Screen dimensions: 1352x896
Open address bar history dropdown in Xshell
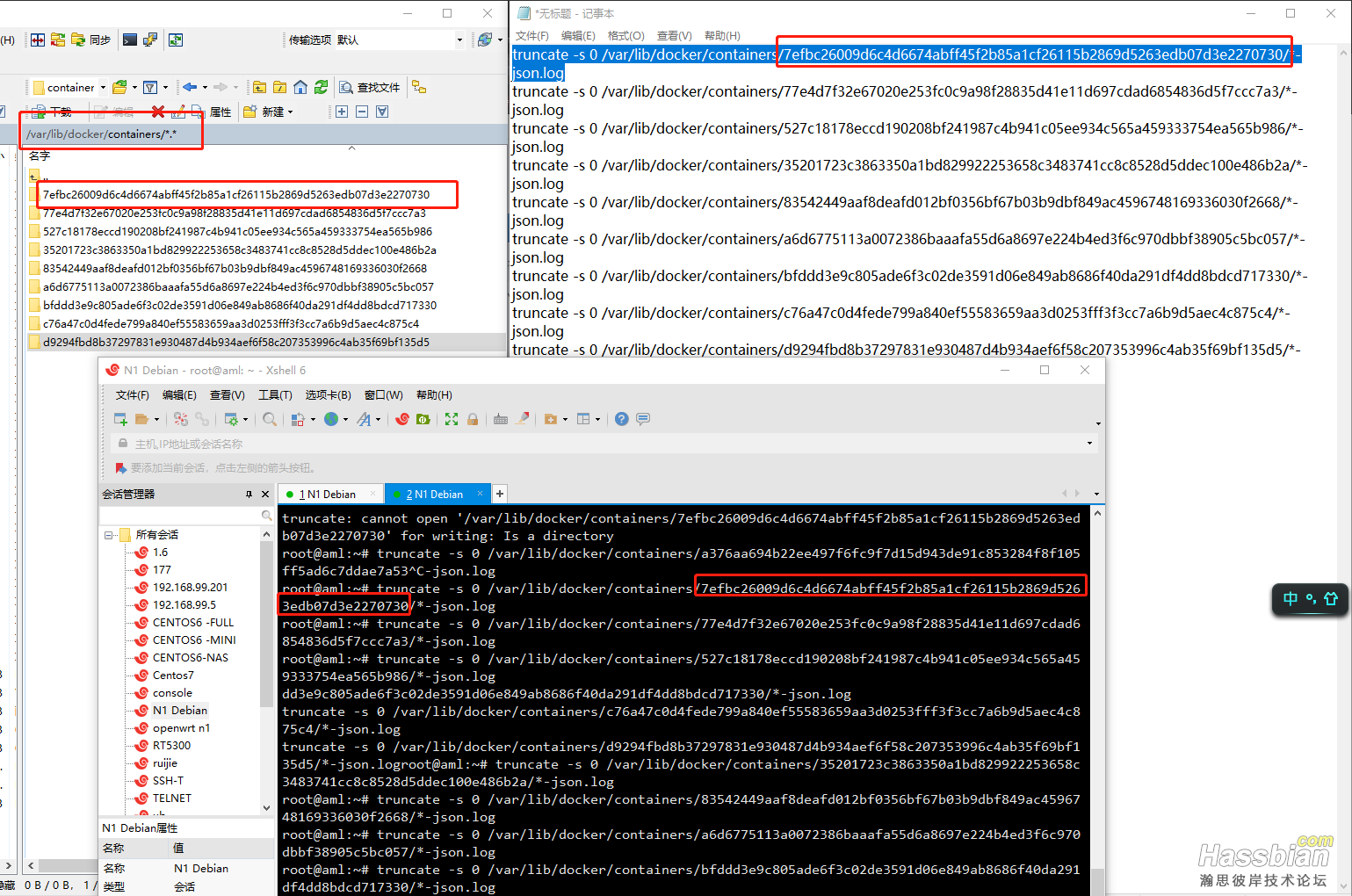1090,443
